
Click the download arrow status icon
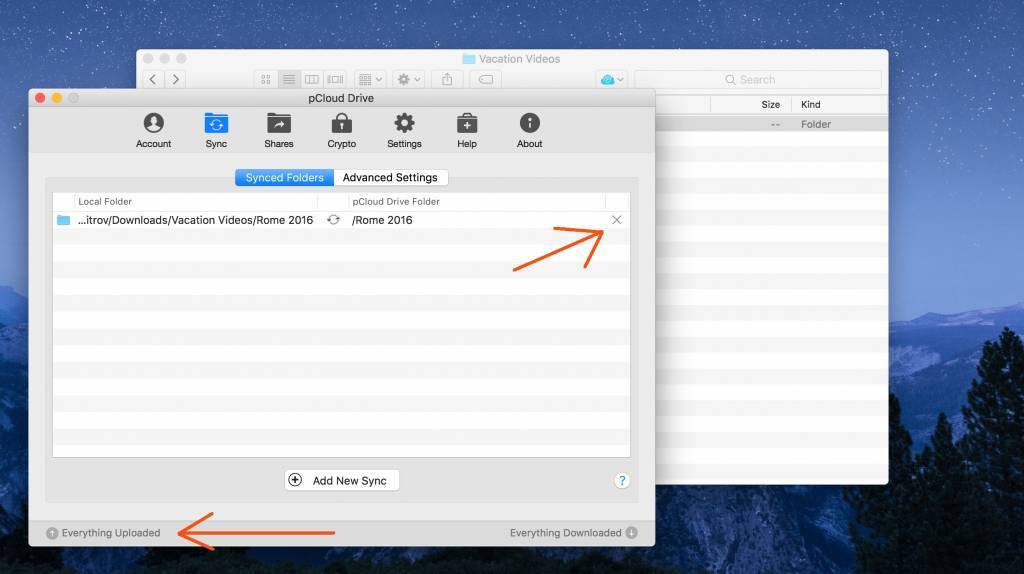tap(632, 533)
